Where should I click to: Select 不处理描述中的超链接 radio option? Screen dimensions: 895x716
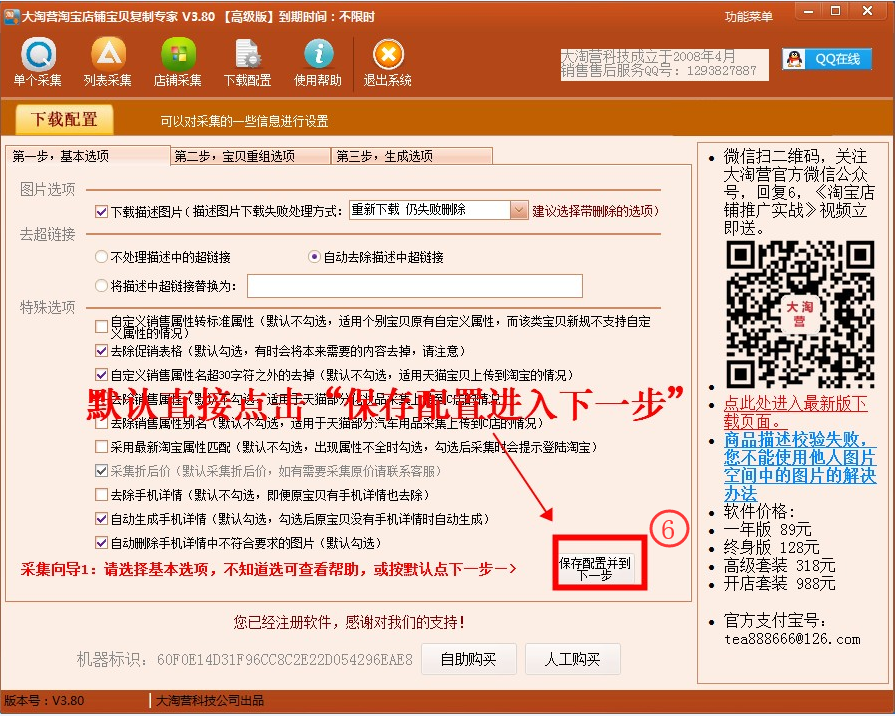pos(102,257)
